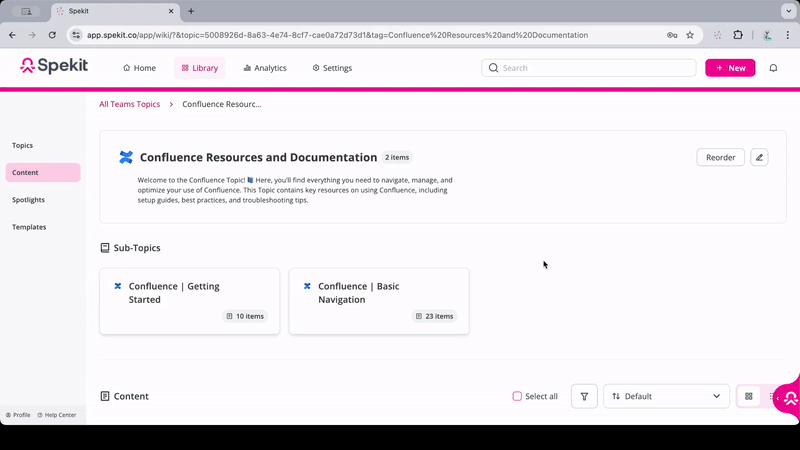Open the Spekit assistant floating button
800x450 pixels.
pyautogui.click(x=789, y=398)
